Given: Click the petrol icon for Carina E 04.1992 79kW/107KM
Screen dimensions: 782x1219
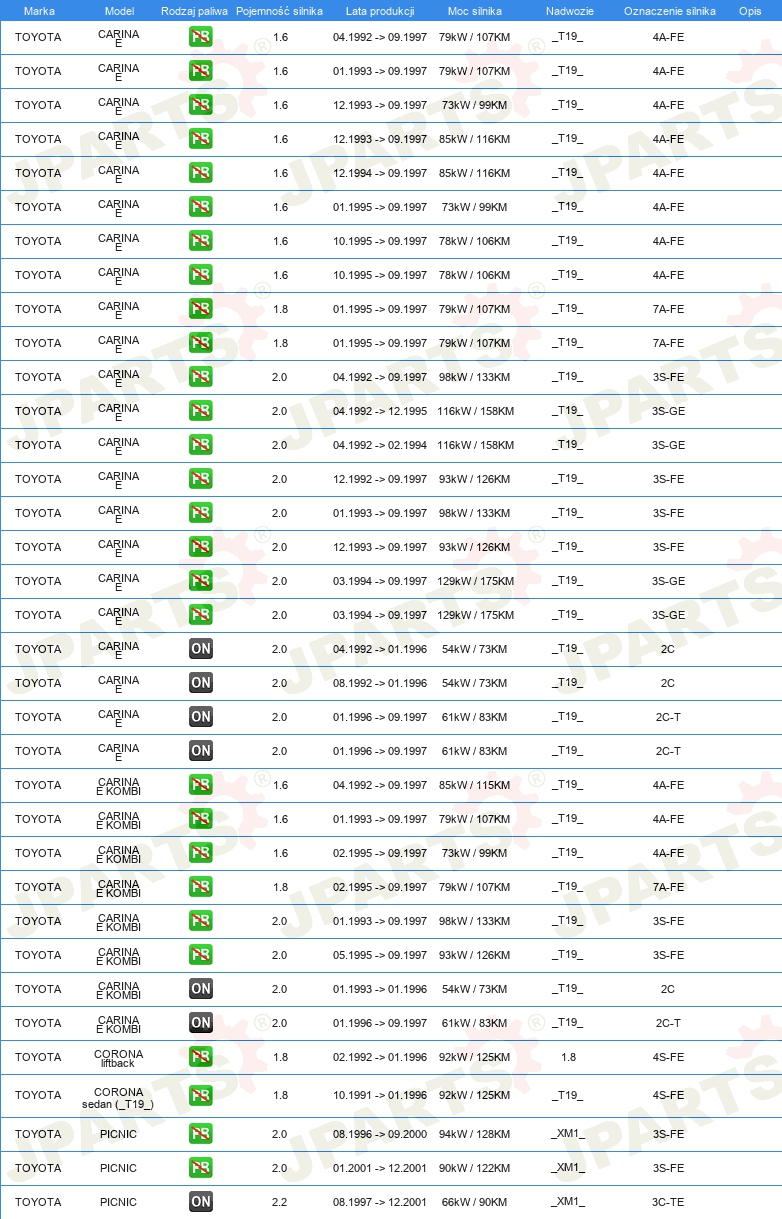Looking at the screenshot, I should click(201, 37).
